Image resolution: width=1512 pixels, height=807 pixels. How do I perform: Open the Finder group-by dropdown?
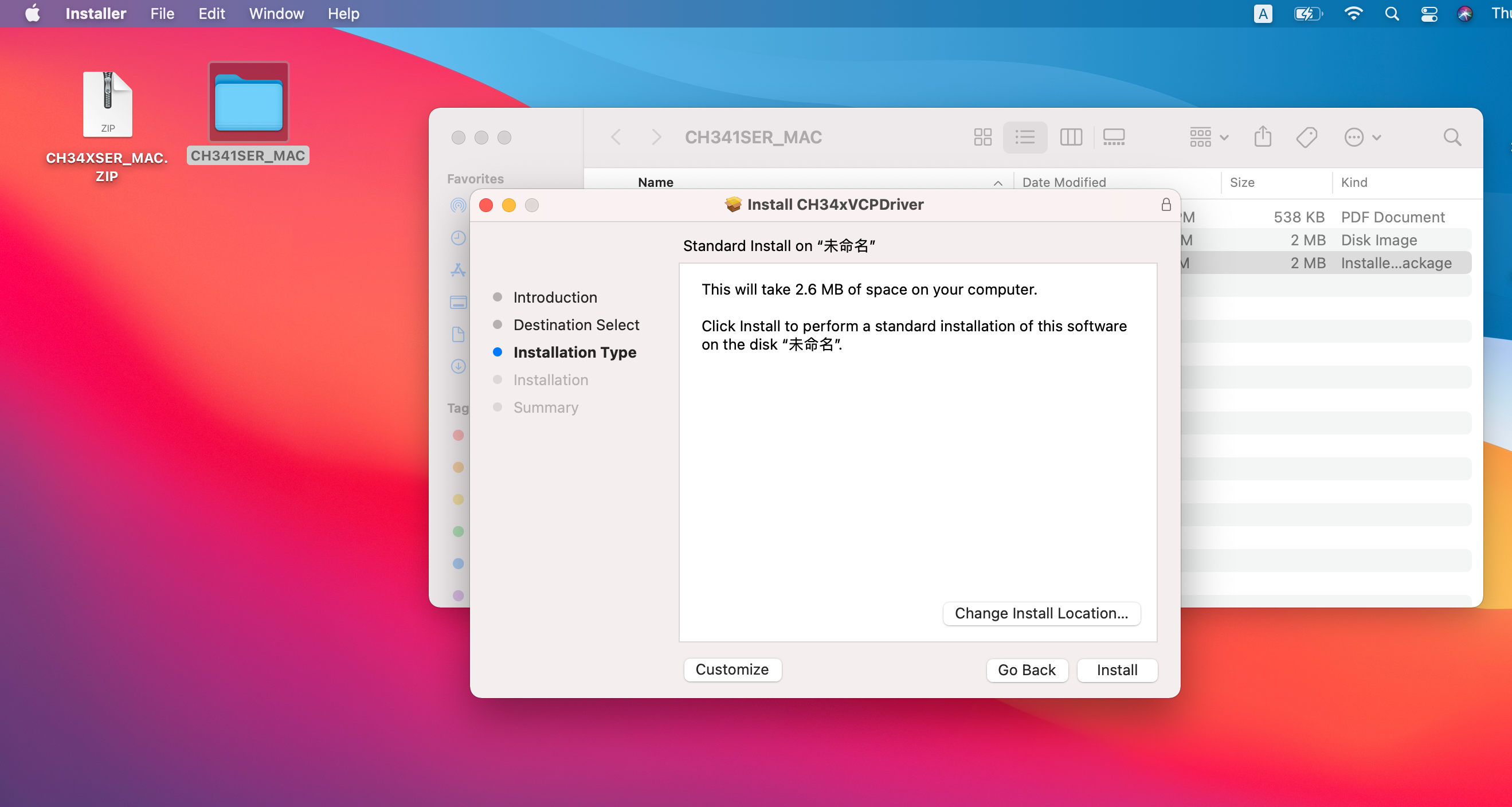(x=1209, y=137)
